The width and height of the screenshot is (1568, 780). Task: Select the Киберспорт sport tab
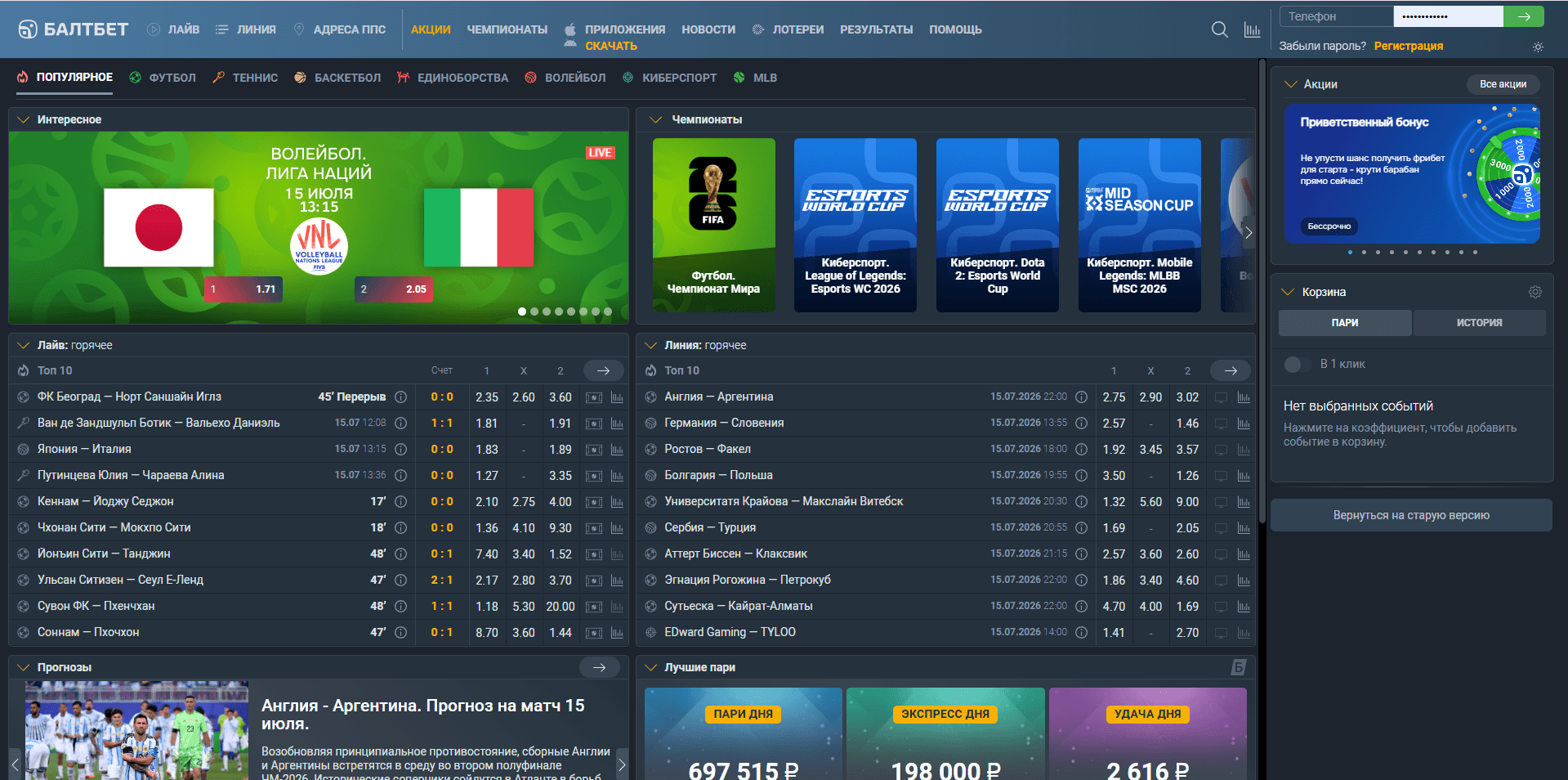(669, 78)
